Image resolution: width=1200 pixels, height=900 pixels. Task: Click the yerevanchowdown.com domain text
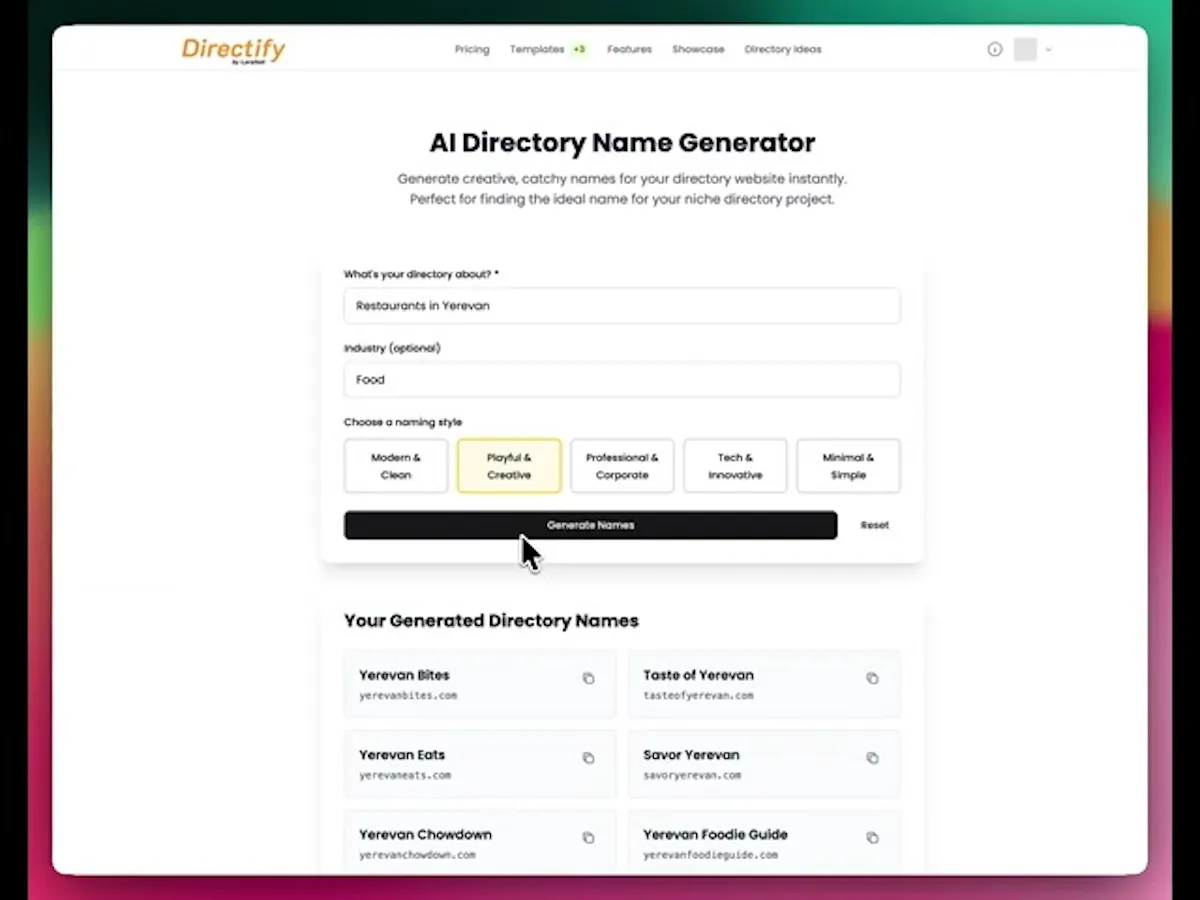pos(417,855)
